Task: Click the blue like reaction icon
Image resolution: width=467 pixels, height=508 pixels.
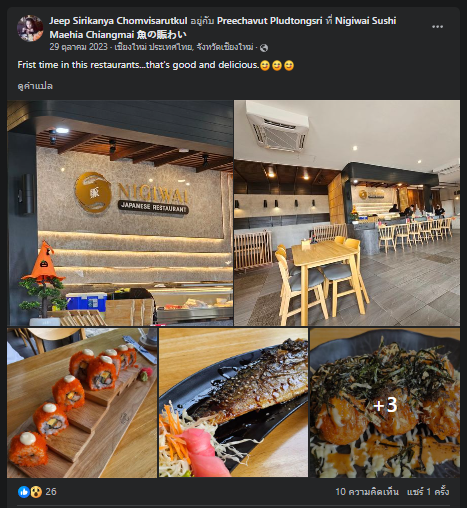Action: coord(24,492)
